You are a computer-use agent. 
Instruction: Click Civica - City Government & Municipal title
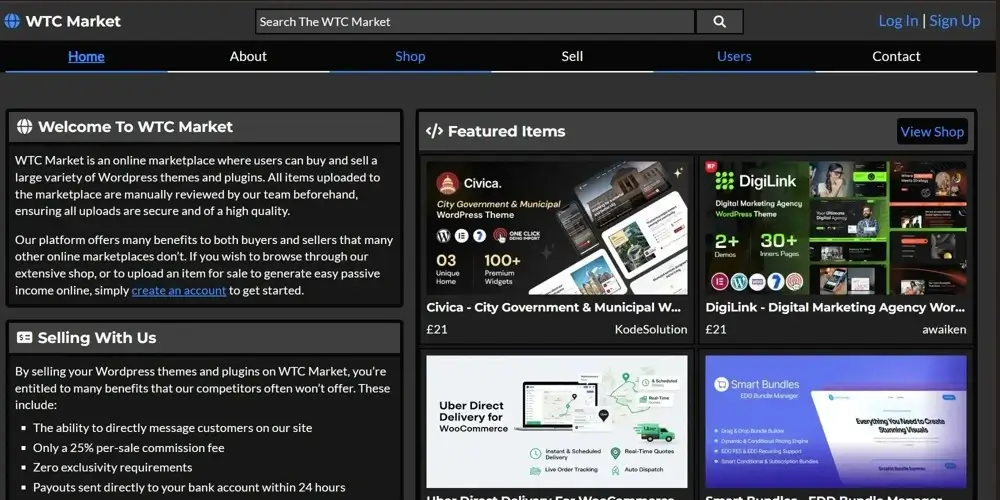[554, 307]
